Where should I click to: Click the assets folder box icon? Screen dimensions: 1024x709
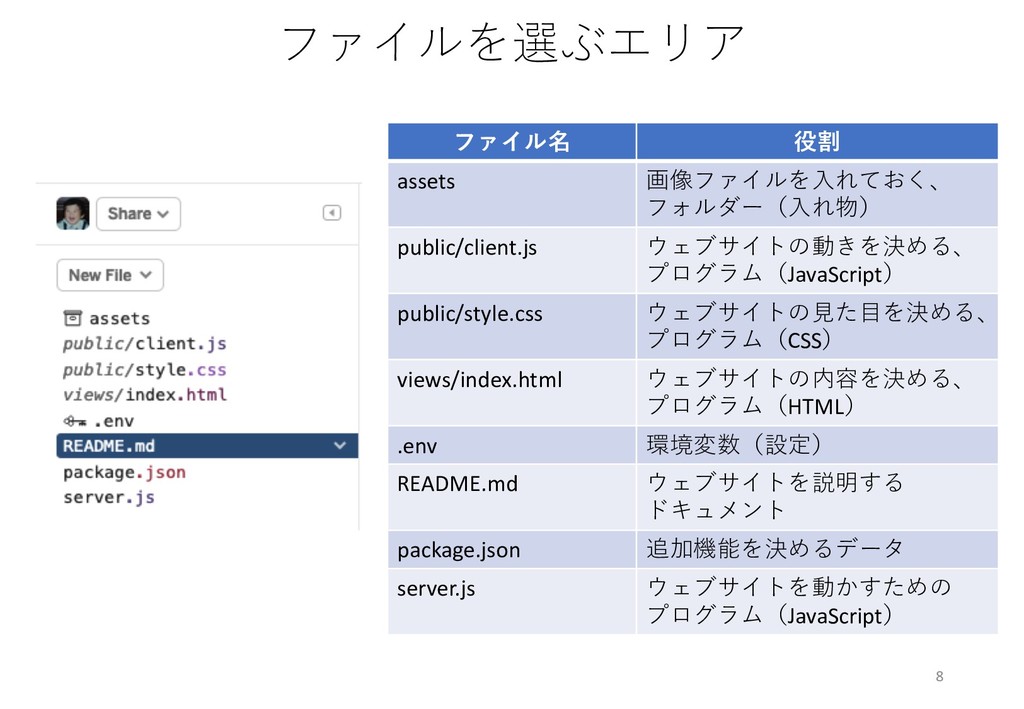tap(73, 318)
